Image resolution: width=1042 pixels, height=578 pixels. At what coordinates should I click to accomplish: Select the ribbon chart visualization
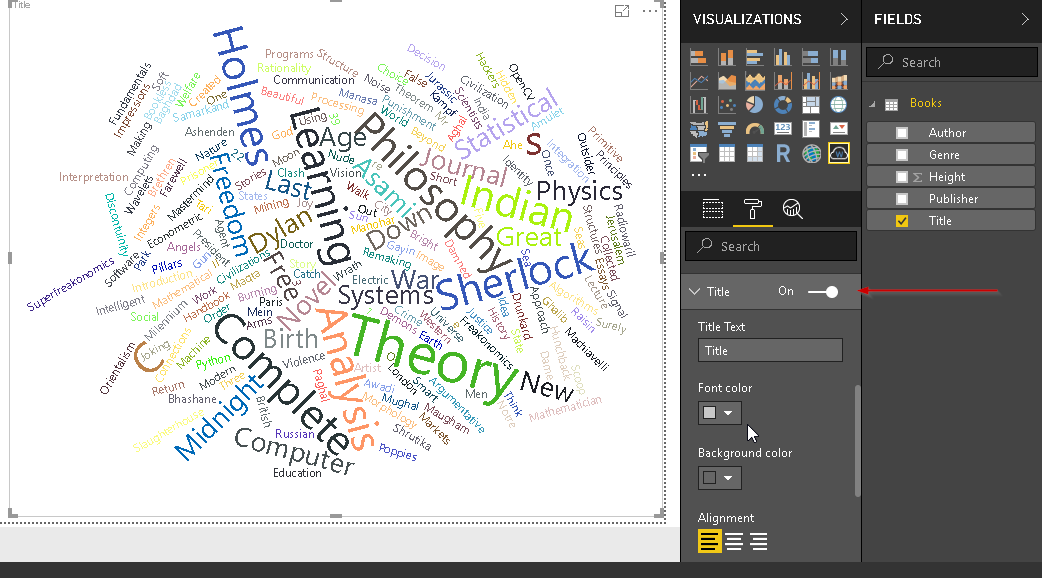click(839, 82)
